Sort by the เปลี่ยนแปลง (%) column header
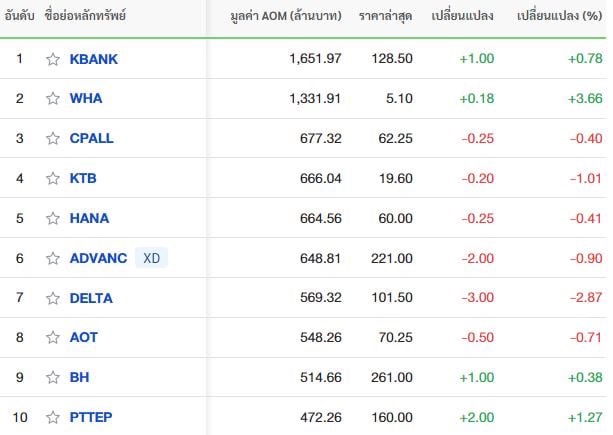The image size is (613, 435). [x=559, y=16]
